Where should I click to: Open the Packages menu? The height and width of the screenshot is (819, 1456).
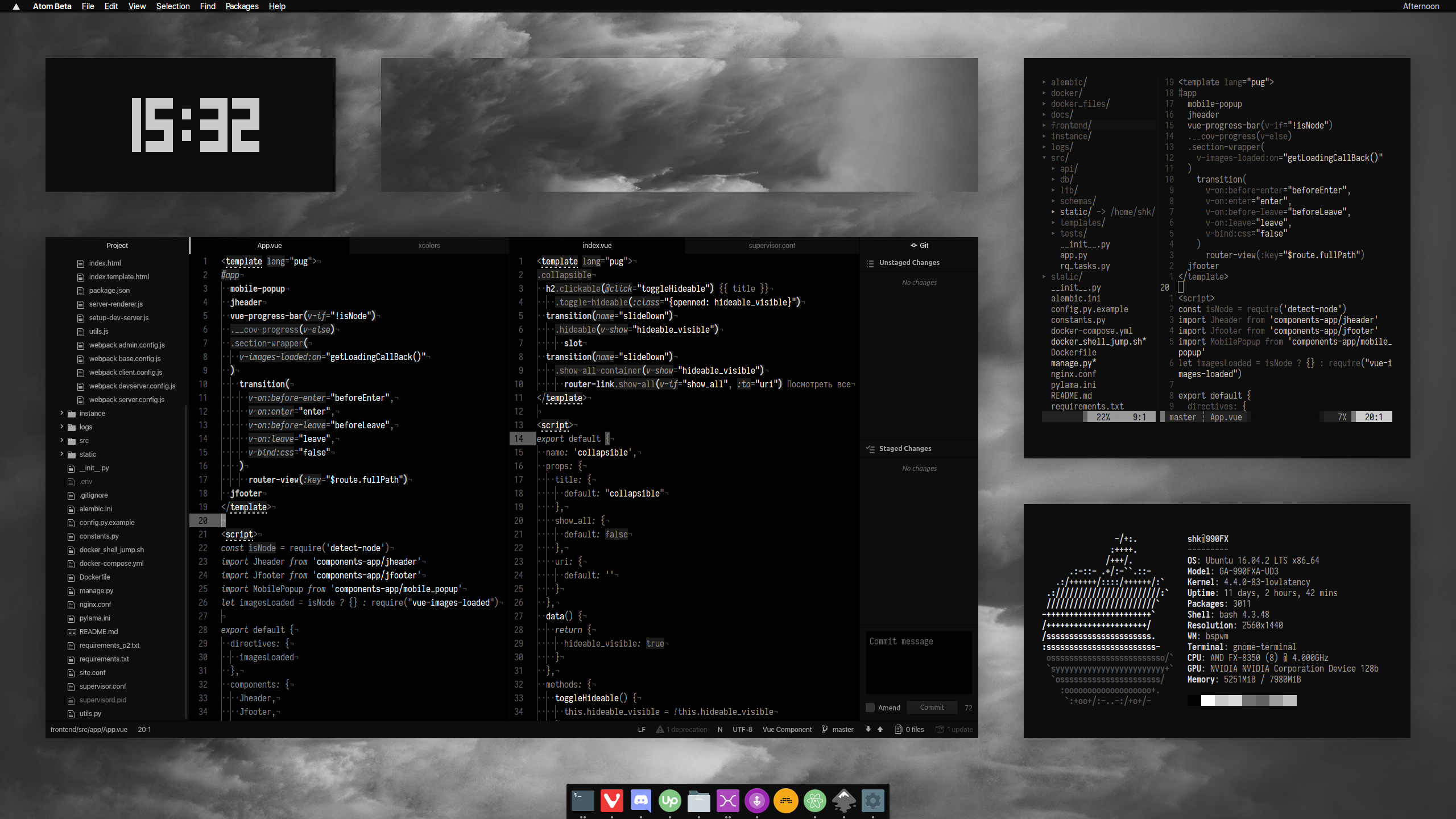[242, 6]
